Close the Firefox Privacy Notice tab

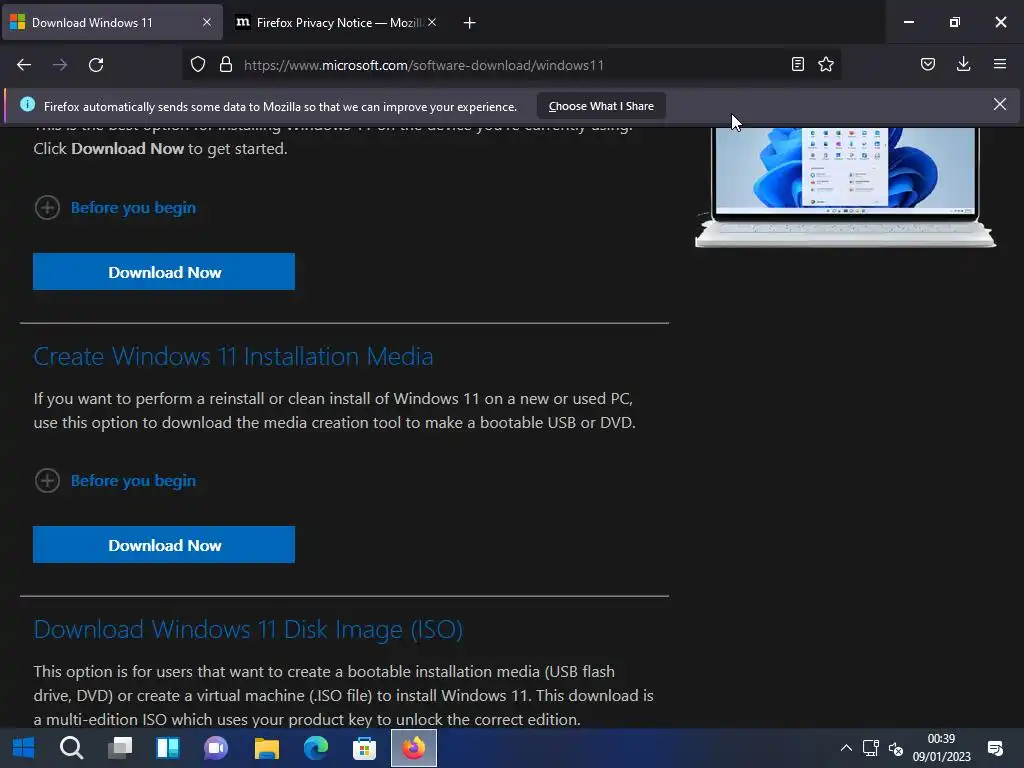[x=432, y=22]
